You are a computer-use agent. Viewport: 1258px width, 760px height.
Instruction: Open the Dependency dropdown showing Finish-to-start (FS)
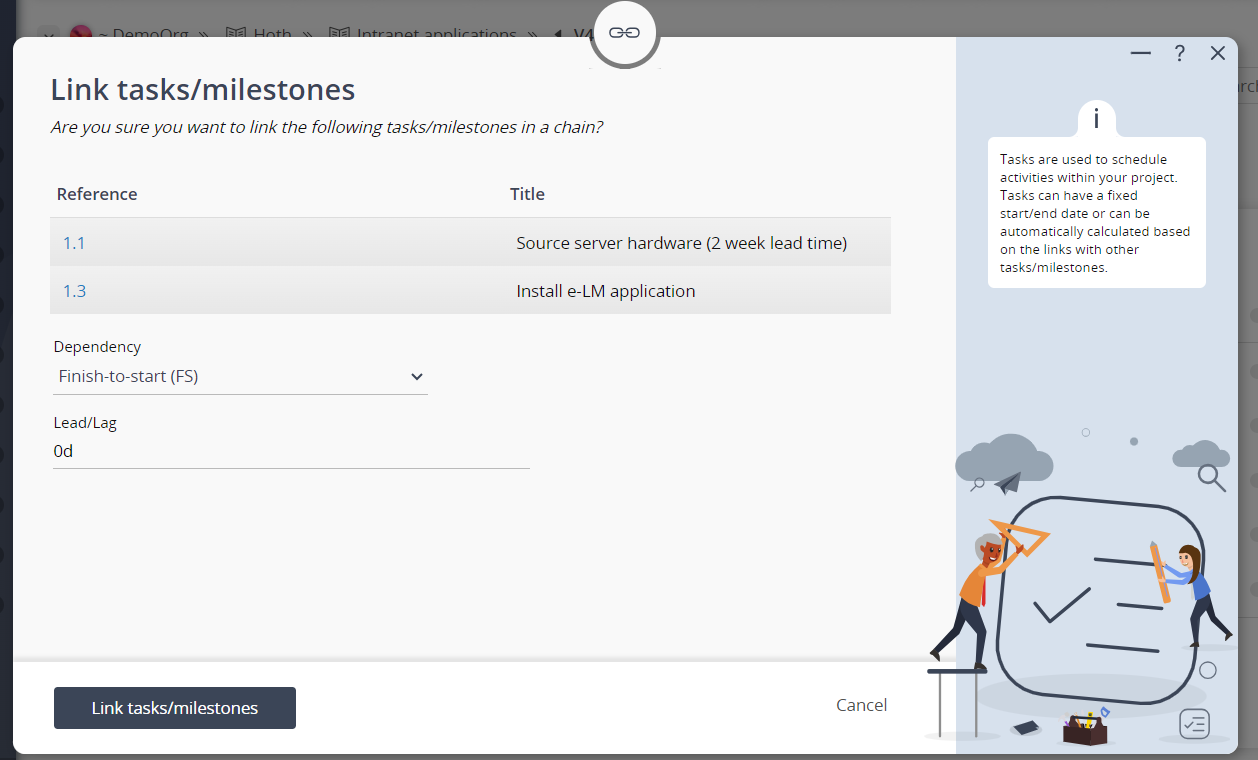[240, 377]
